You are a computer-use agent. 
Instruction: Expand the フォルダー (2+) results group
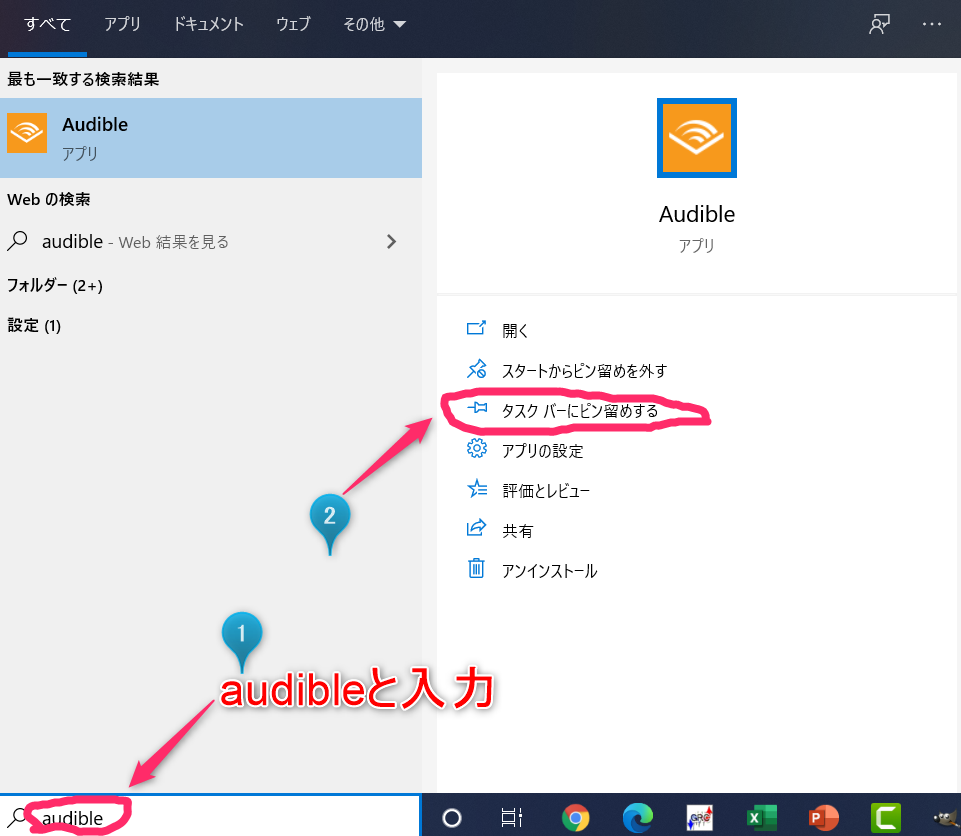click(x=55, y=286)
